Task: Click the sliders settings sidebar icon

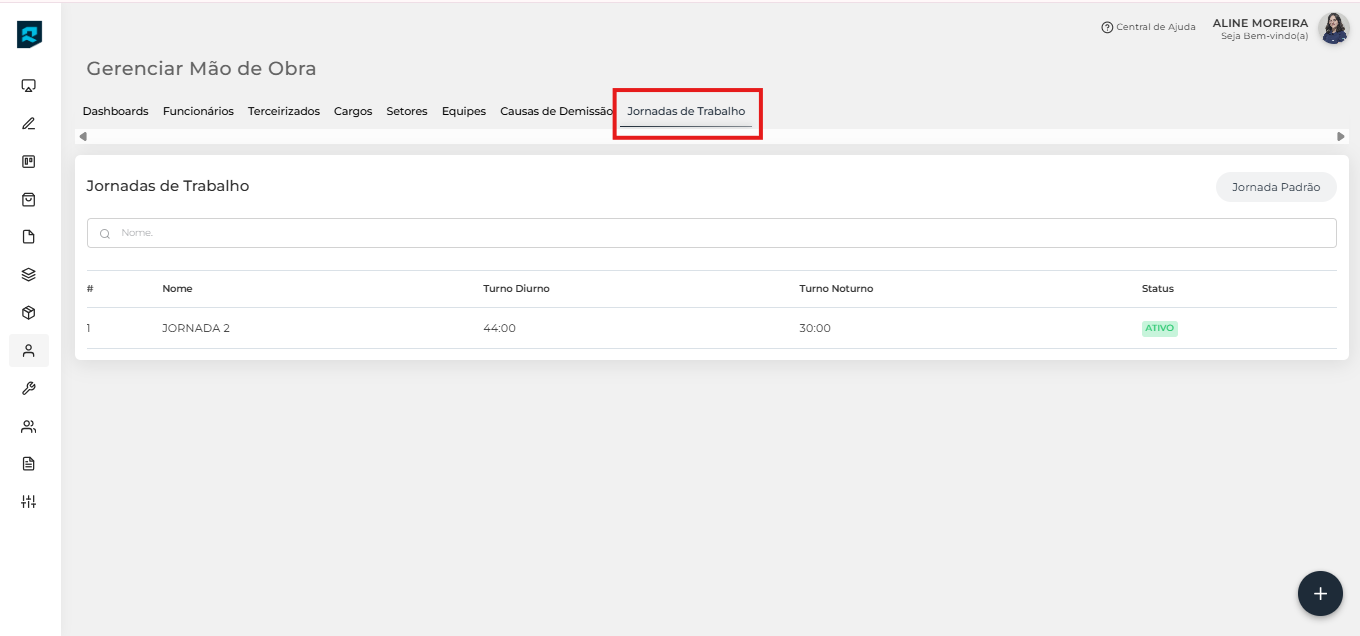Action: pyautogui.click(x=29, y=501)
